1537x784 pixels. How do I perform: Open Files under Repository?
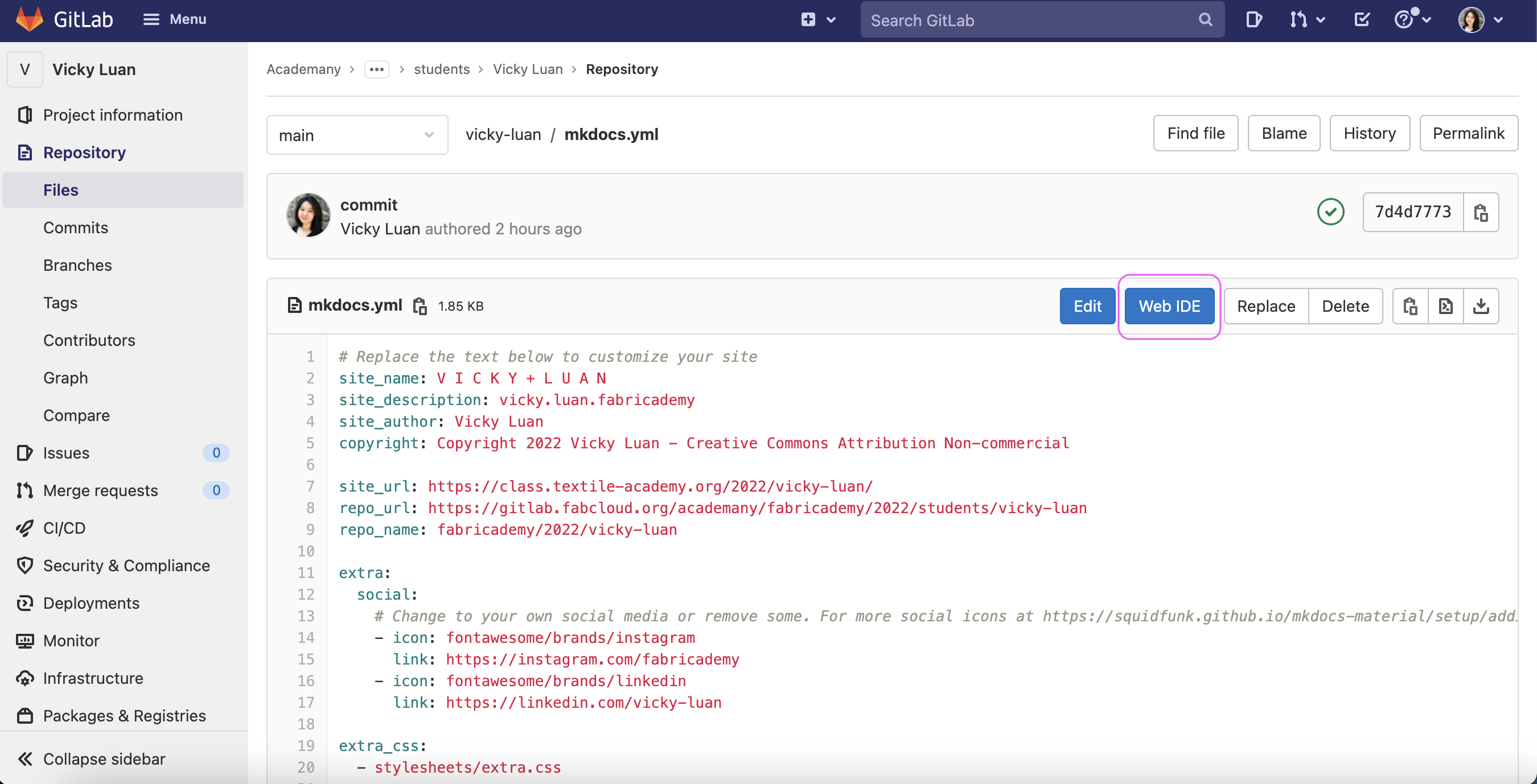pyautogui.click(x=123, y=189)
